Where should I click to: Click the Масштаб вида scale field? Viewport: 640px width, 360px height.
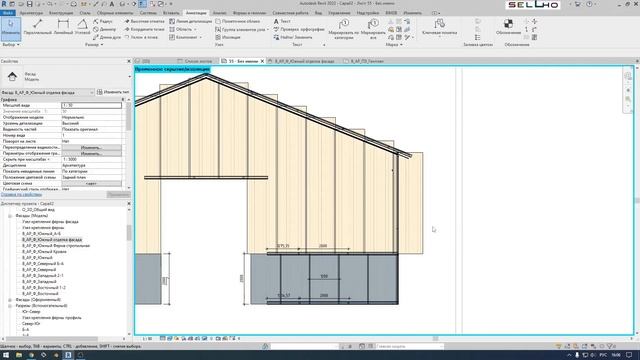click(x=91, y=105)
